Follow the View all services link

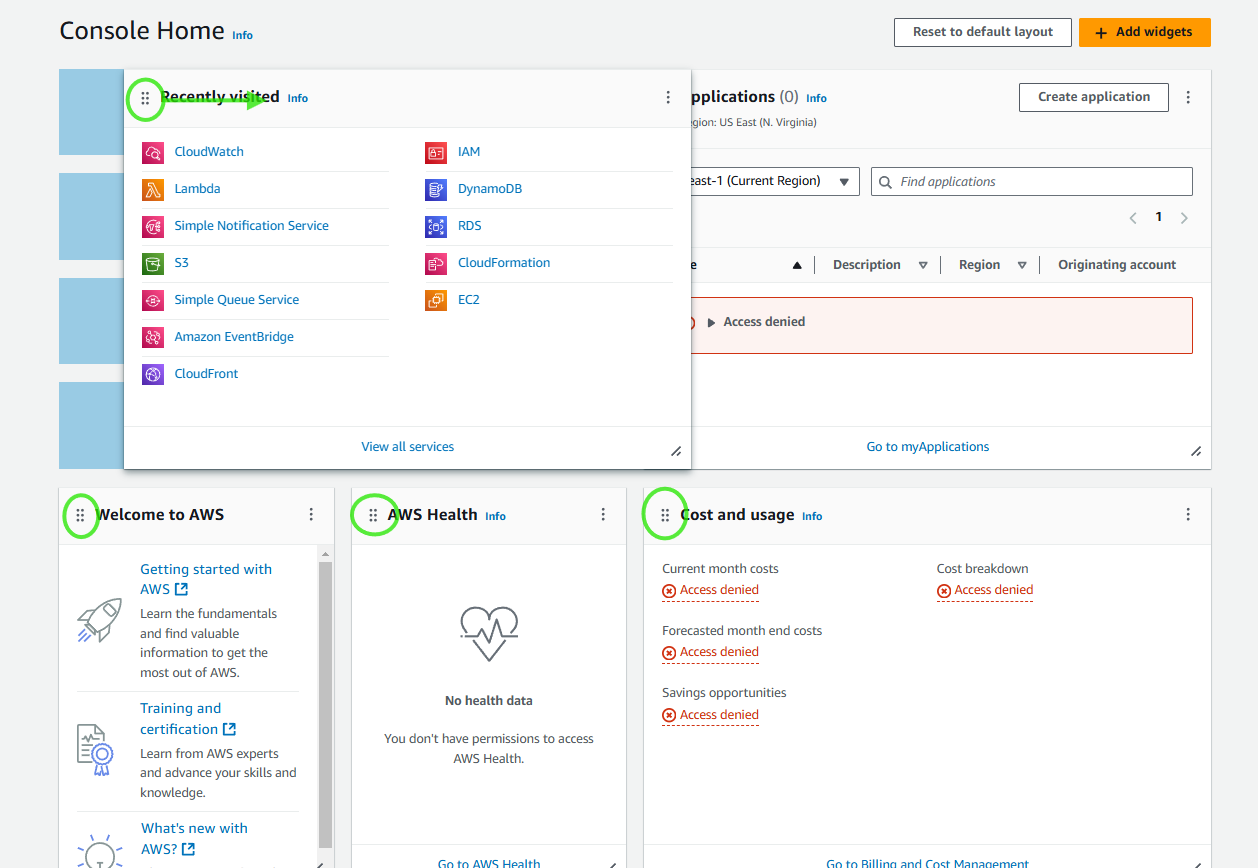pos(407,446)
